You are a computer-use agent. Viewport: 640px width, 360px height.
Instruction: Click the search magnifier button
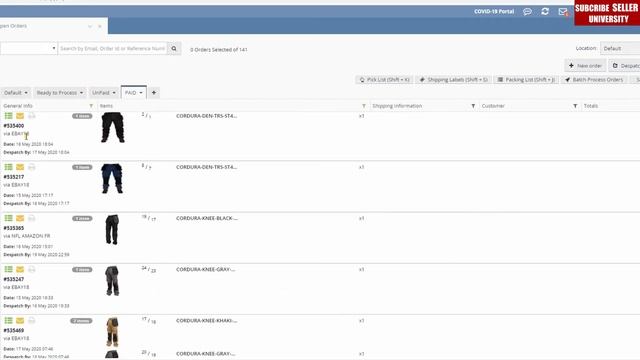click(x=174, y=48)
